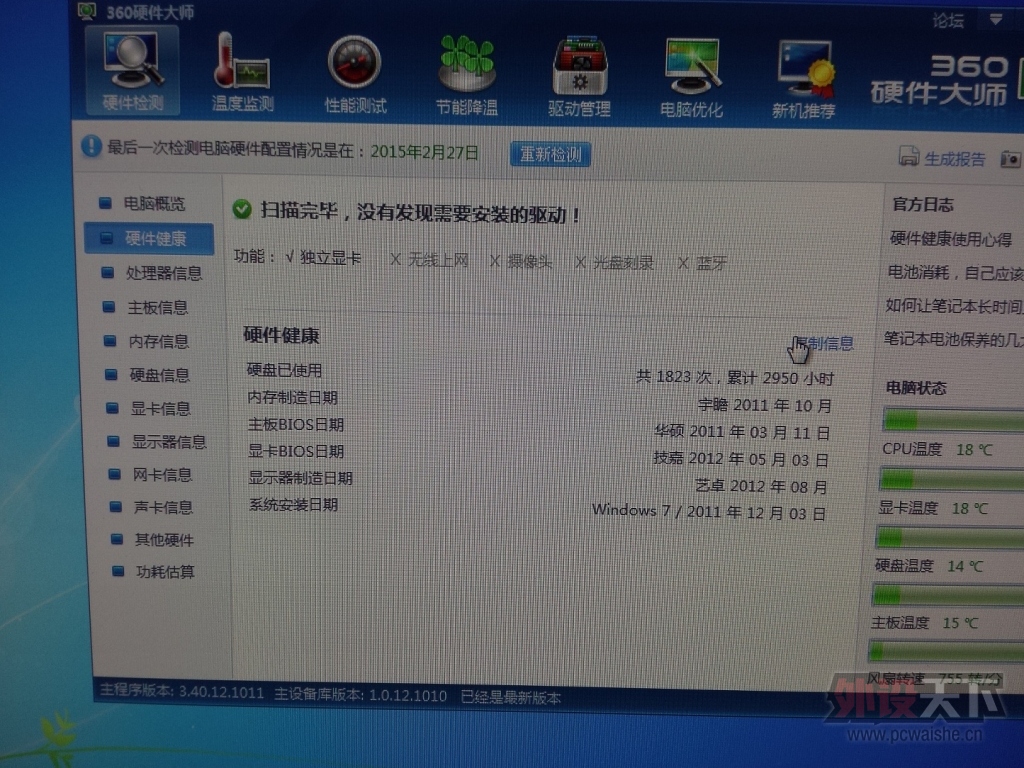
Task: Click the 光盘刻录 feature label
Action: point(624,263)
